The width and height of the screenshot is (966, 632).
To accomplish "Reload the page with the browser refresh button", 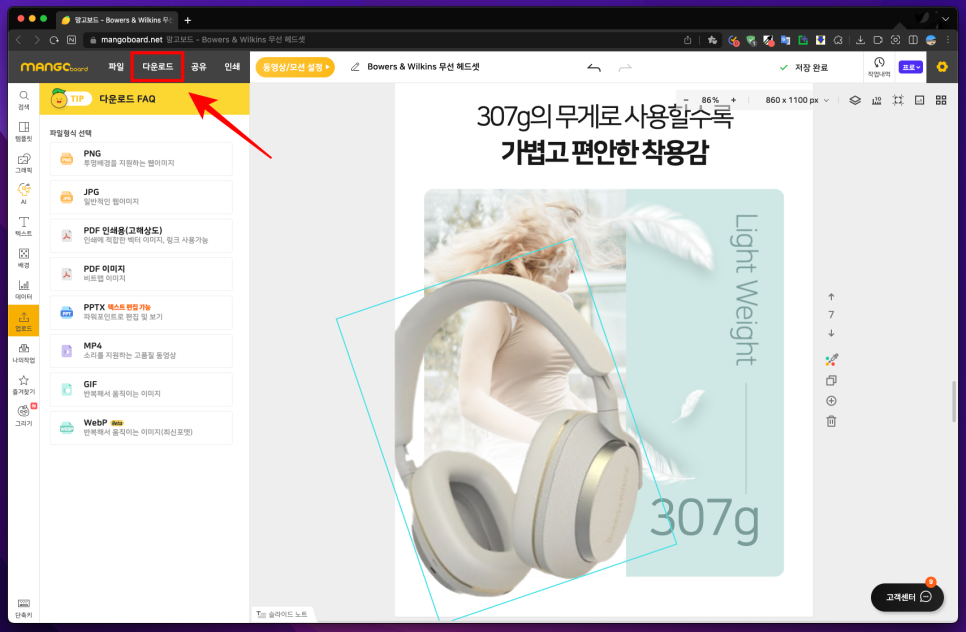I will coord(54,39).
